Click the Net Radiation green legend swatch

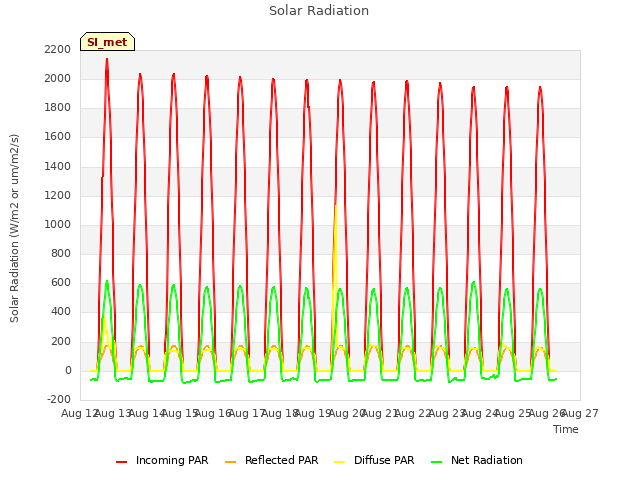click(x=437, y=462)
